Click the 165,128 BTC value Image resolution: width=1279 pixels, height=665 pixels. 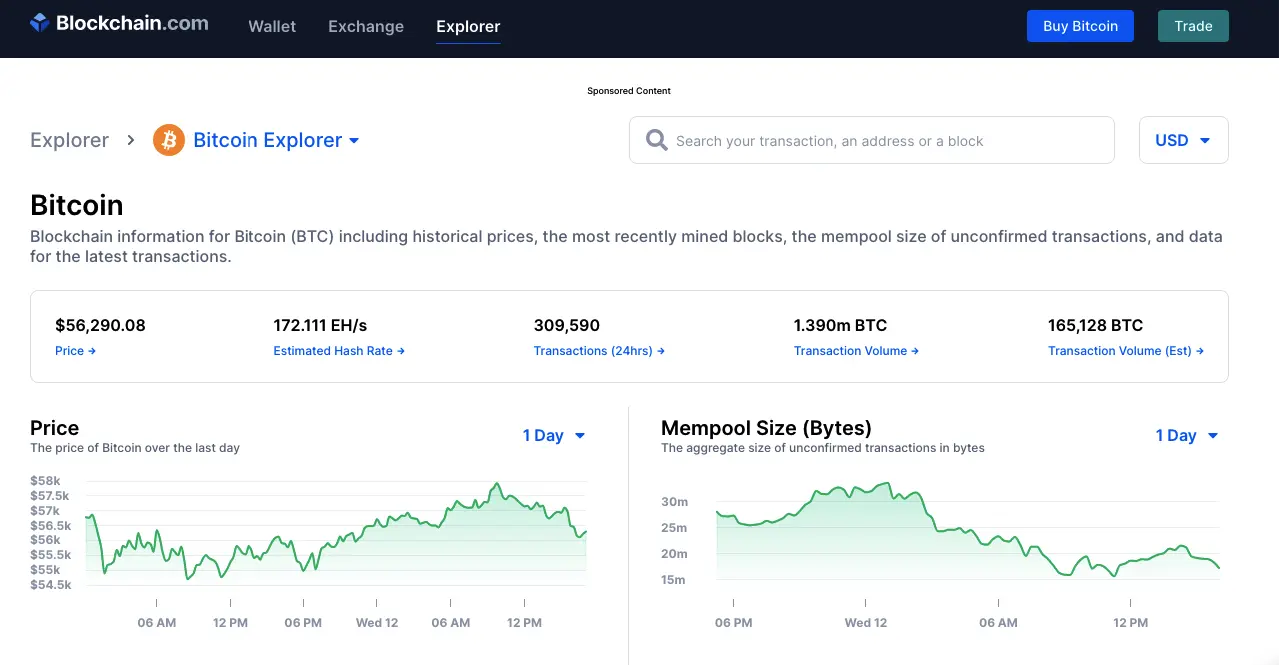click(1095, 325)
